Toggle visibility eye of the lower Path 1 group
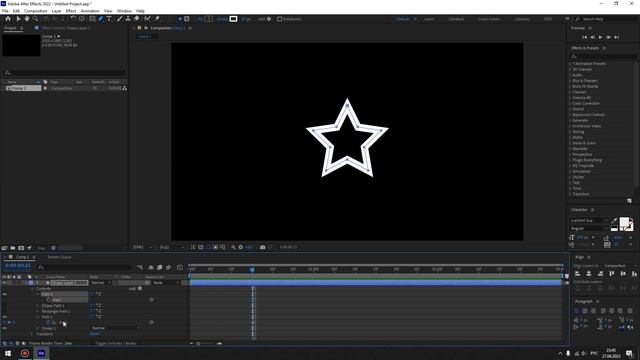640x360 pixels. (4, 317)
